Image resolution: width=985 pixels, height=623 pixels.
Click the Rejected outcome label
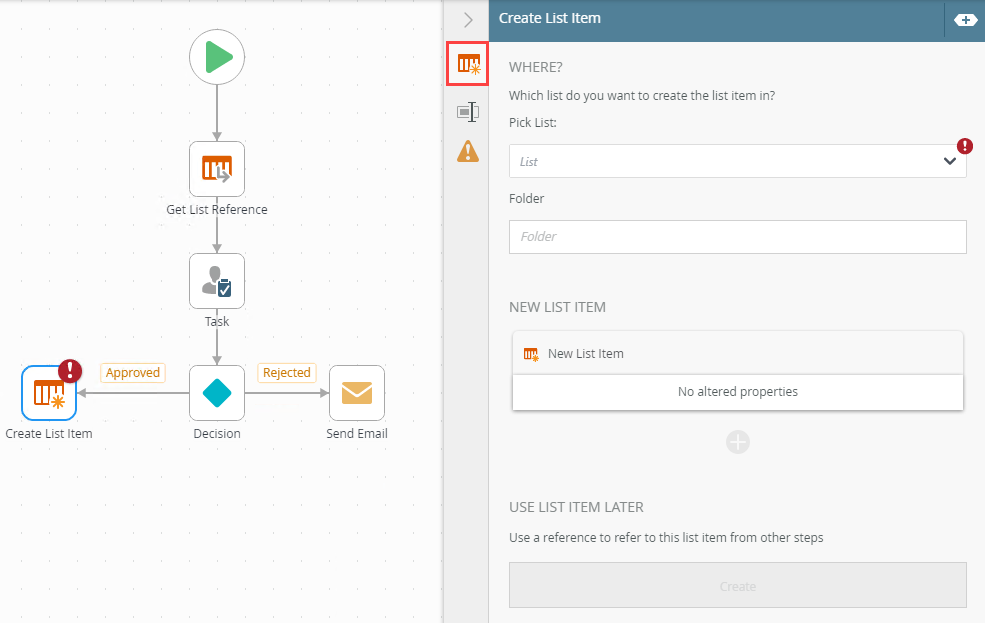tap(286, 372)
